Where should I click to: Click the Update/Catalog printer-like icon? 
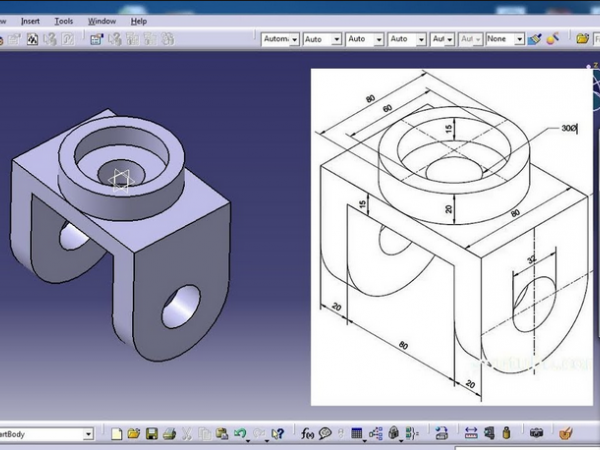(442, 434)
